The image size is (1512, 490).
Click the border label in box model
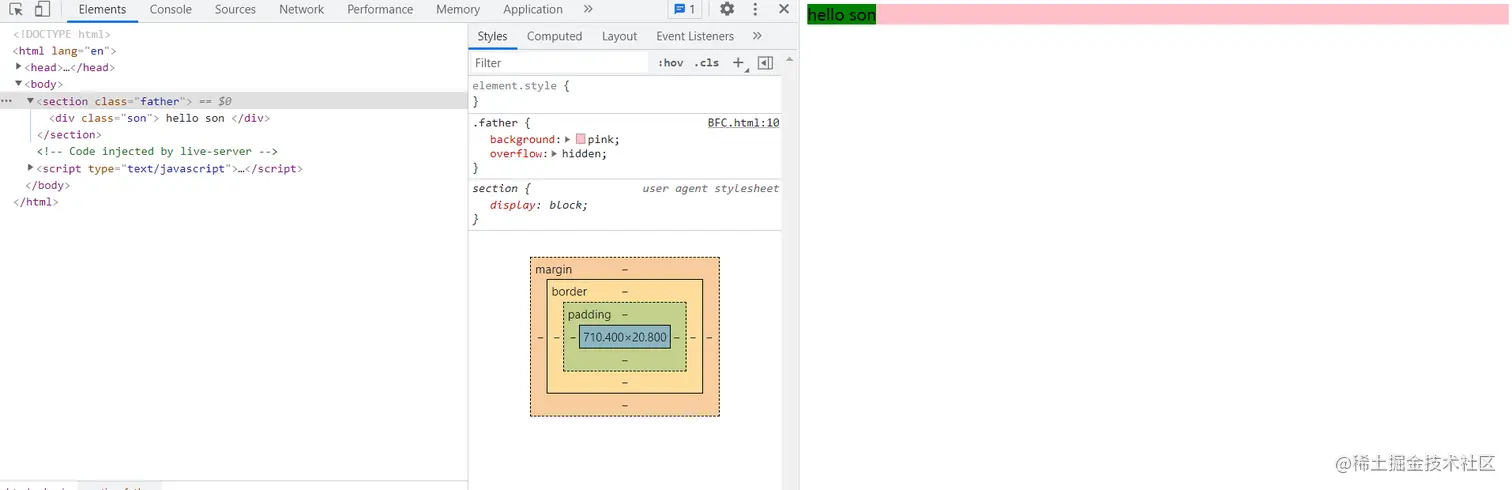[x=569, y=291]
